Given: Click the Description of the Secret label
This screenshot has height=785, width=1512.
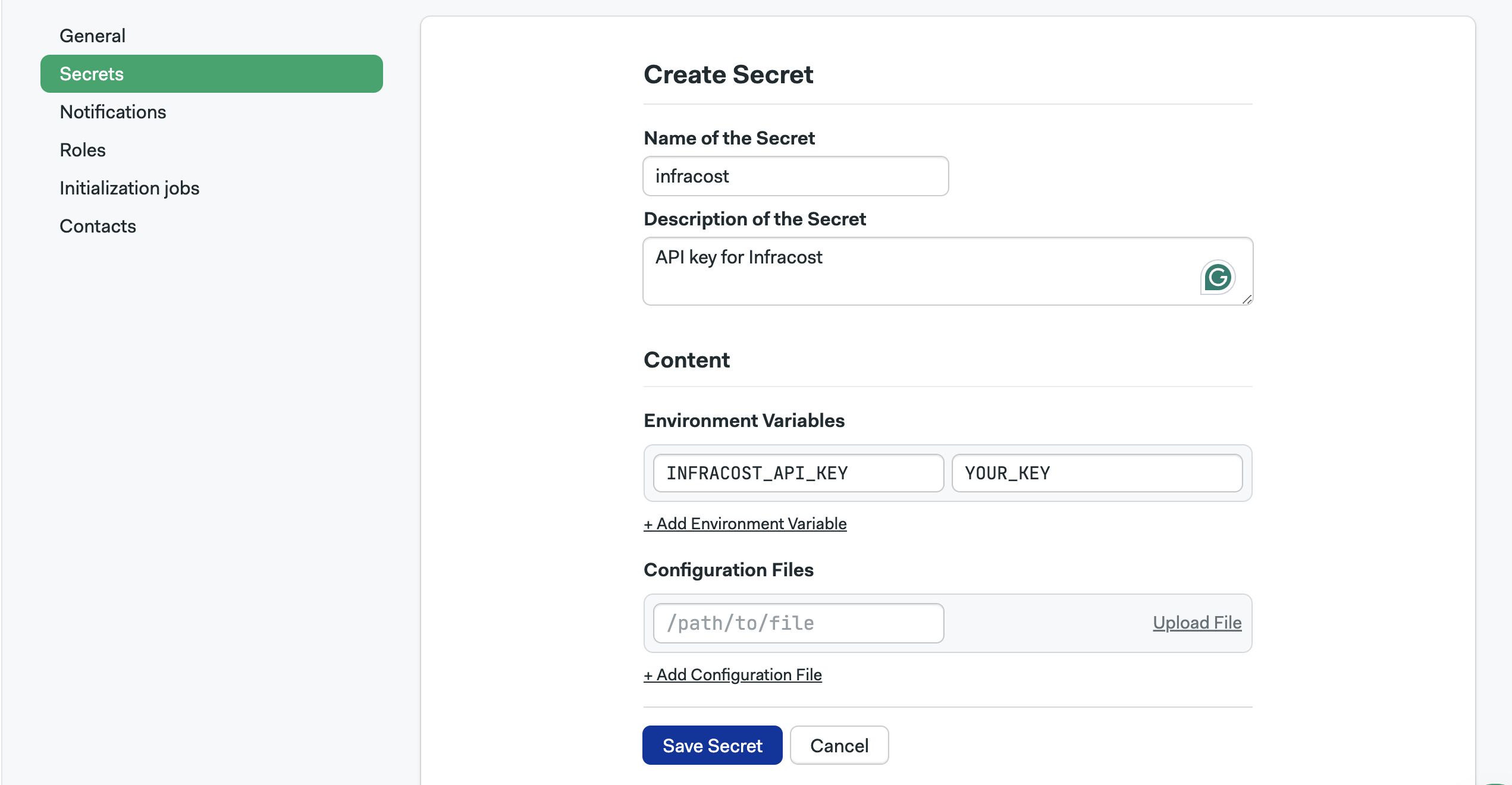Looking at the screenshot, I should 755,219.
